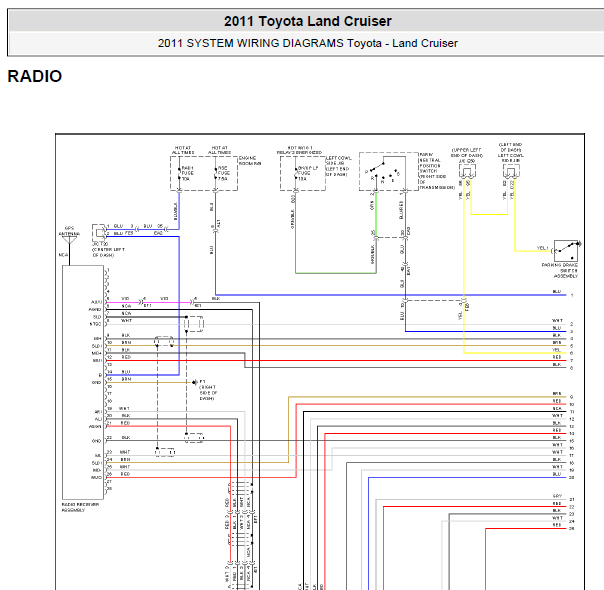The height and width of the screenshot is (590, 604).
Task: Click the radio receiver assembly connector box
Action: [83, 382]
